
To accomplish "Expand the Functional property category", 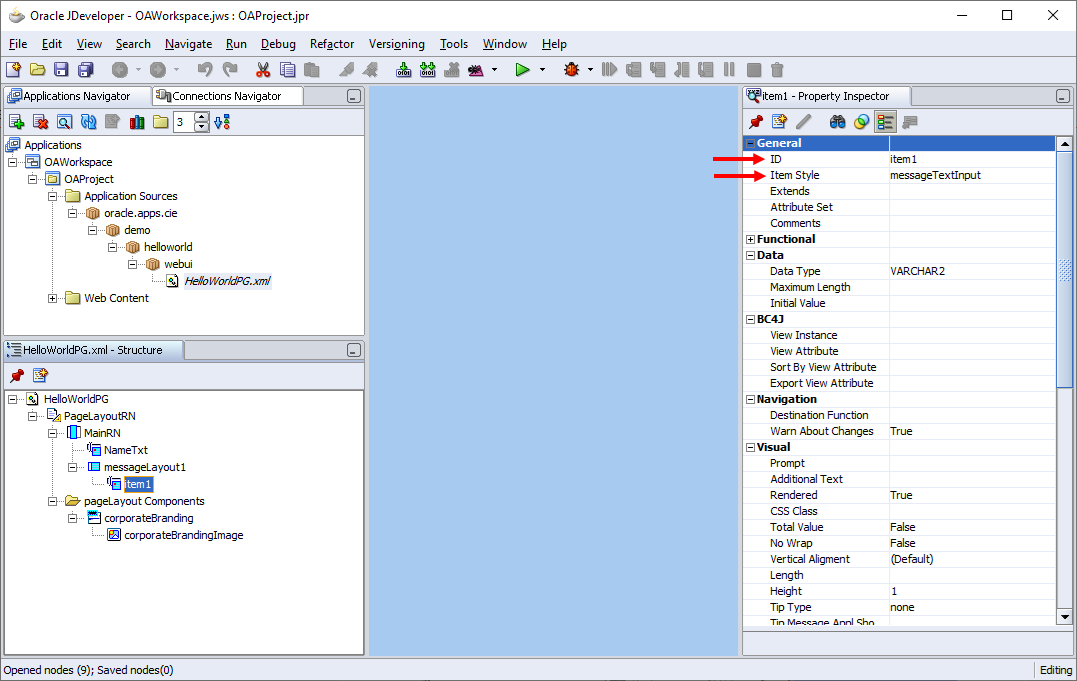I will click(751, 239).
